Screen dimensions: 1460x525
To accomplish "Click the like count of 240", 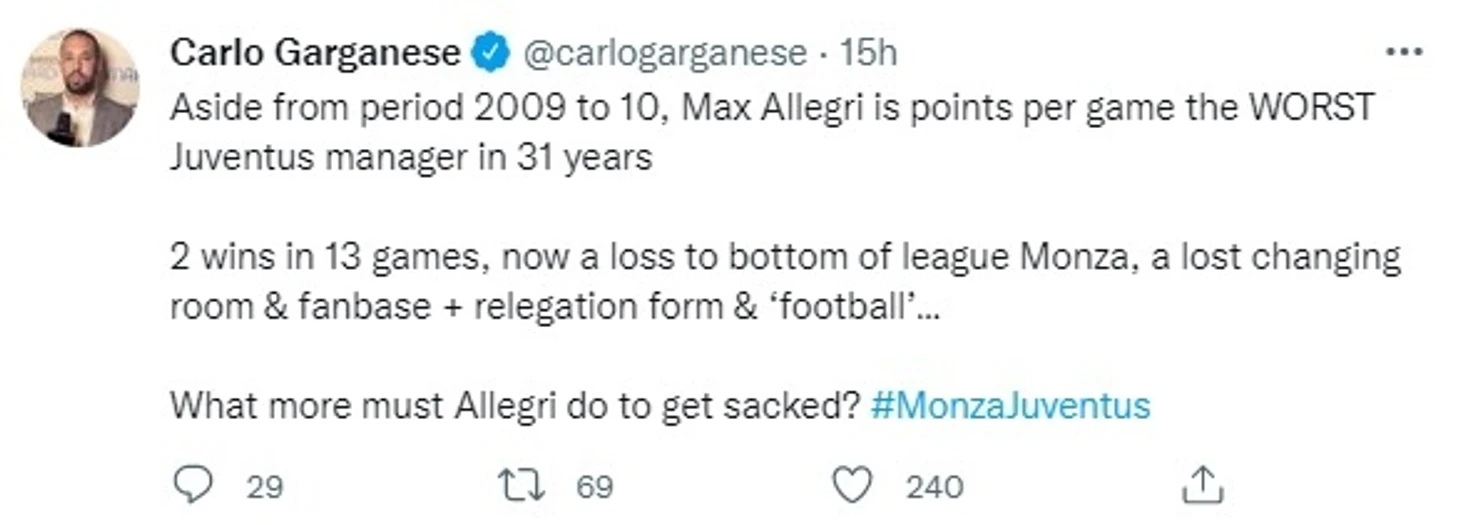I will [934, 487].
